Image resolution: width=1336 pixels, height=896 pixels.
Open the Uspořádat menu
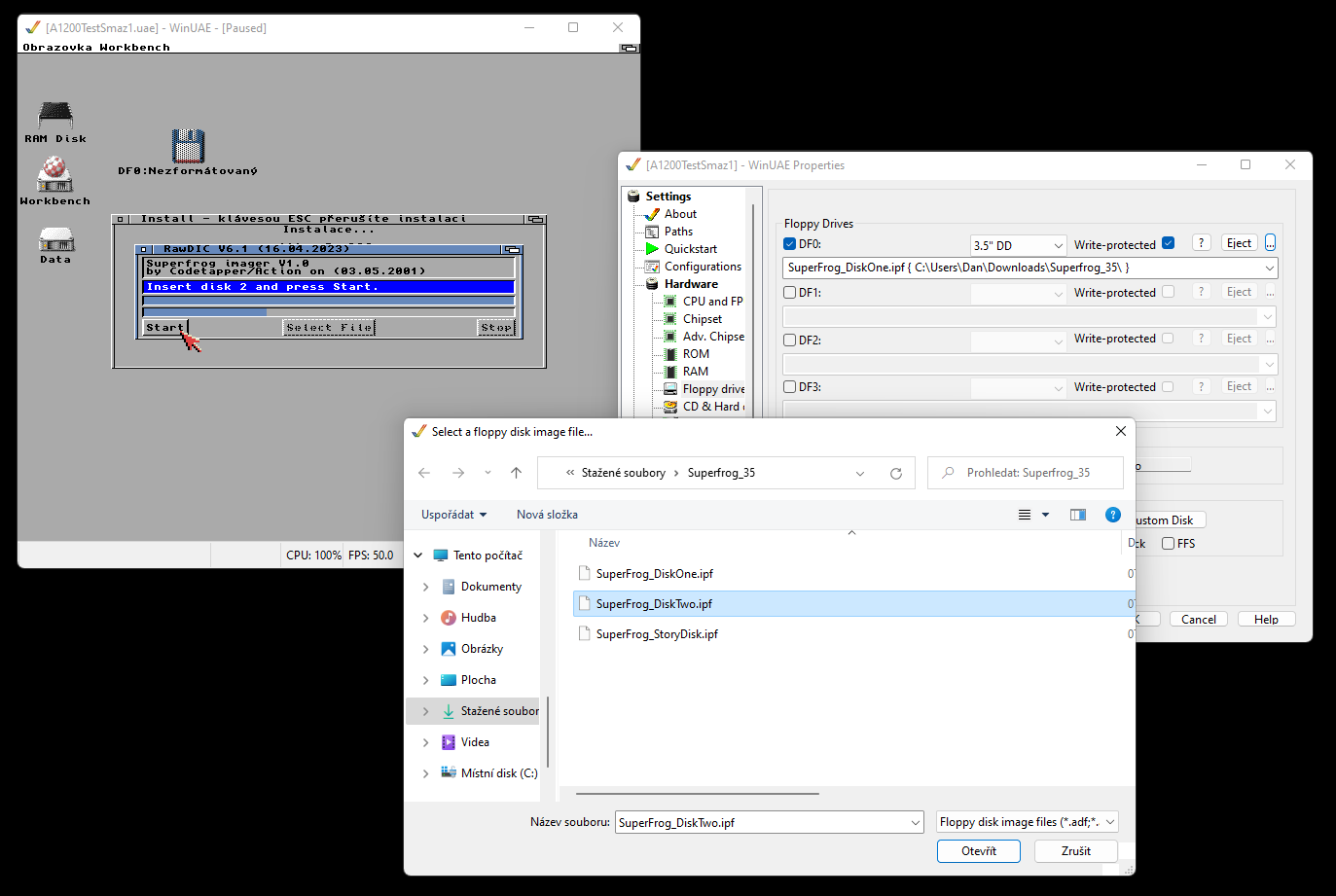453,515
